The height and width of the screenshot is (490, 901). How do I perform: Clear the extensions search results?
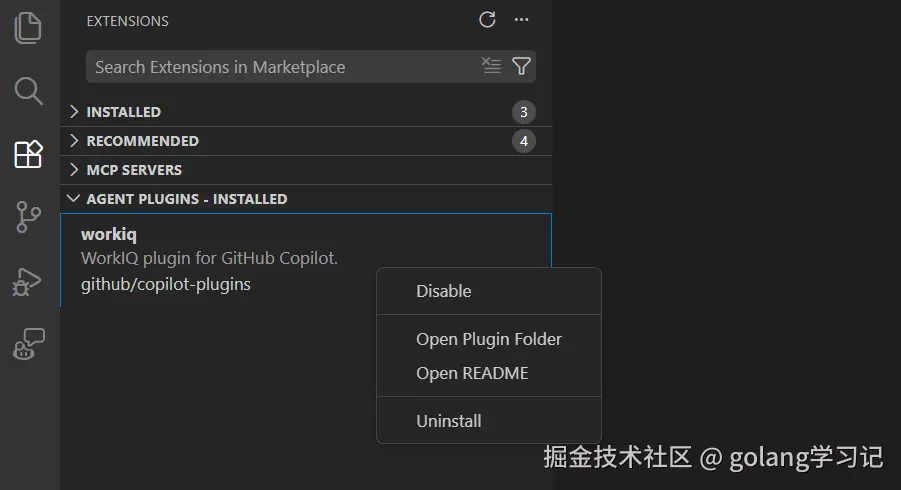[491, 66]
